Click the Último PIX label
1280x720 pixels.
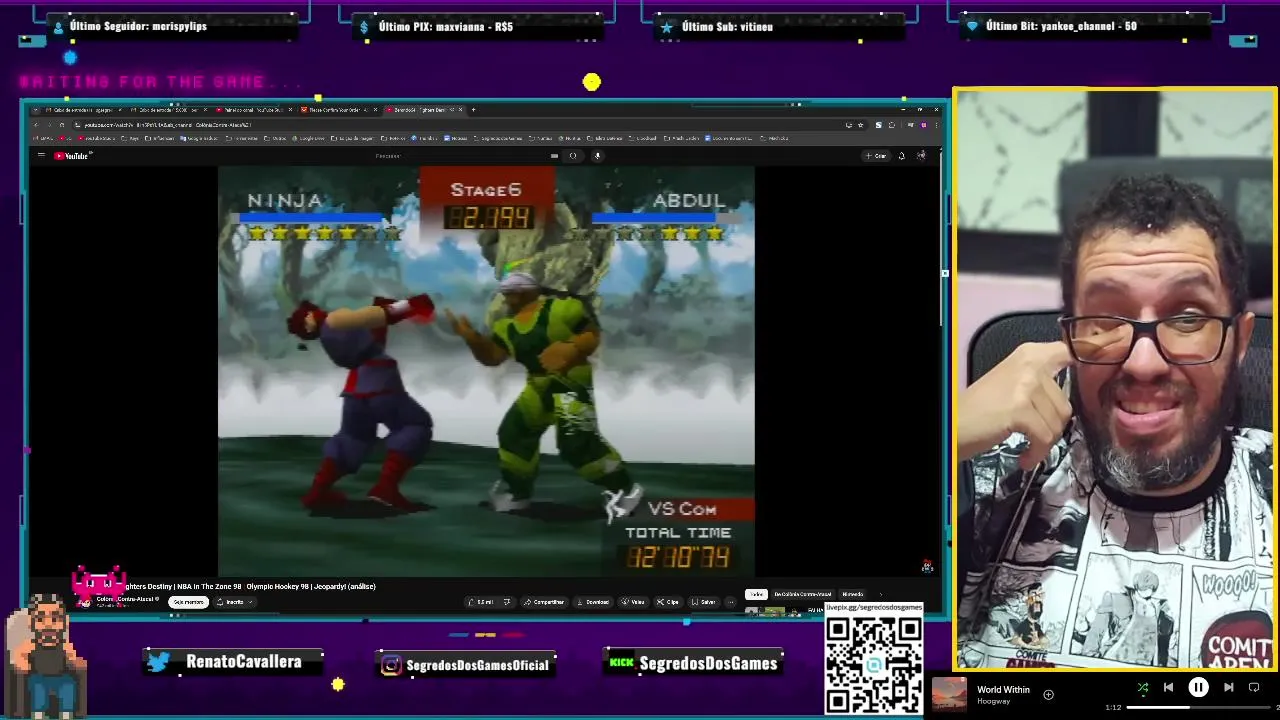pyautogui.click(x=446, y=27)
